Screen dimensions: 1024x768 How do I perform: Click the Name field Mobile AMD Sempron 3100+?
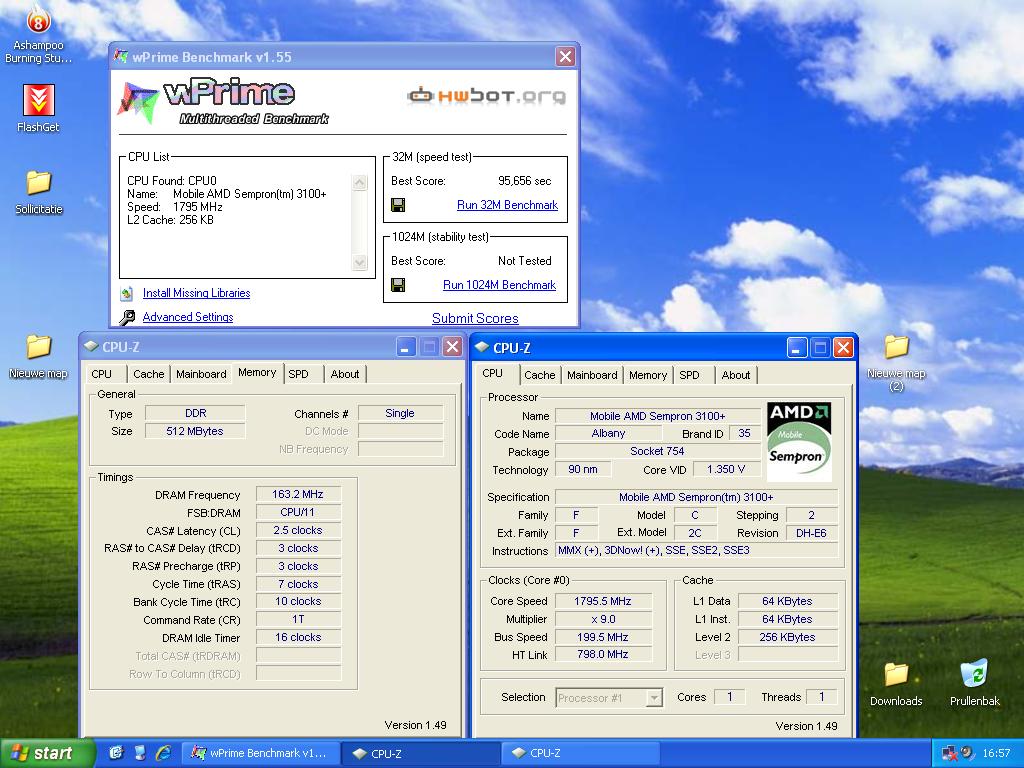658,416
